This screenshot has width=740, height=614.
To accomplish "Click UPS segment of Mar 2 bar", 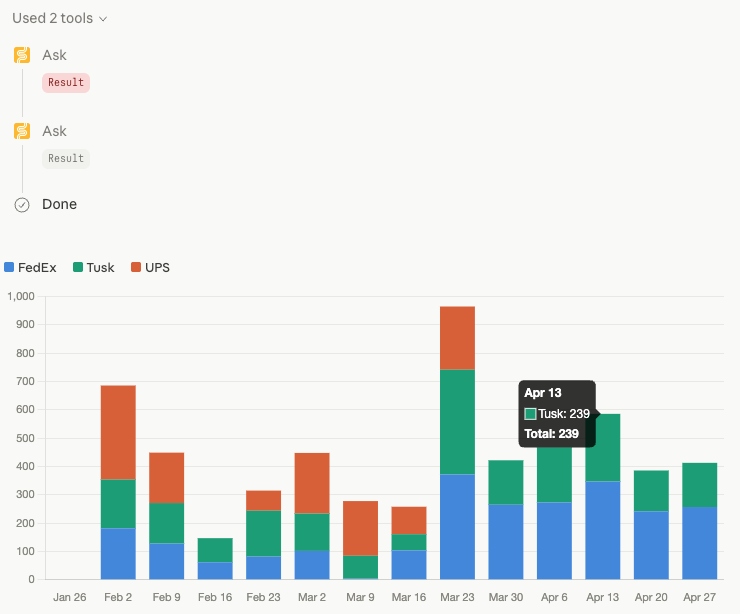I will click(312, 483).
